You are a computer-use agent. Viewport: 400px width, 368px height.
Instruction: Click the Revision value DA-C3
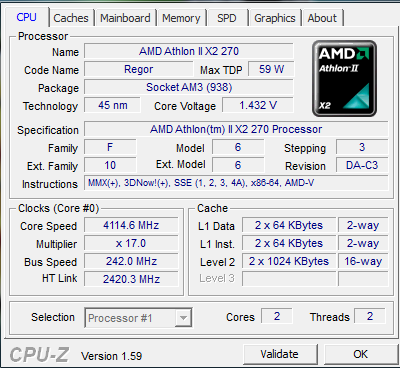click(362, 165)
